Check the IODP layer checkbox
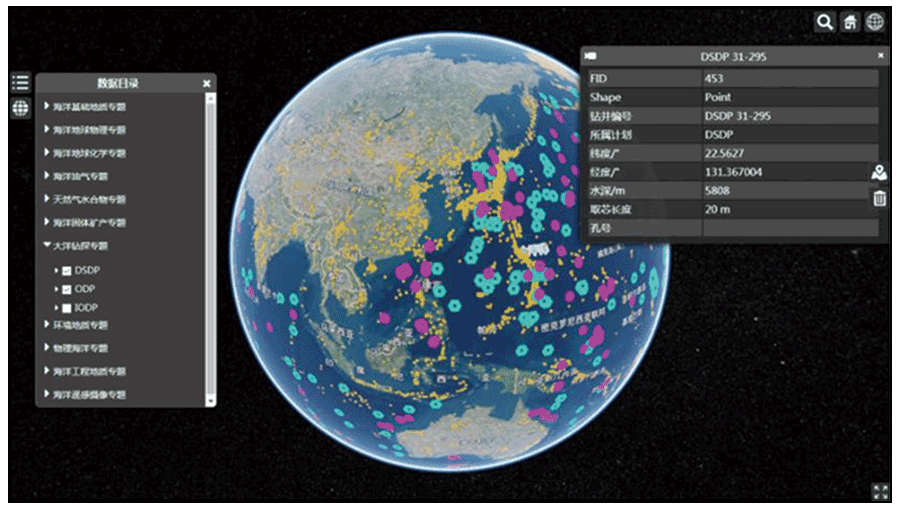The image size is (898, 507). pyautogui.click(x=67, y=307)
